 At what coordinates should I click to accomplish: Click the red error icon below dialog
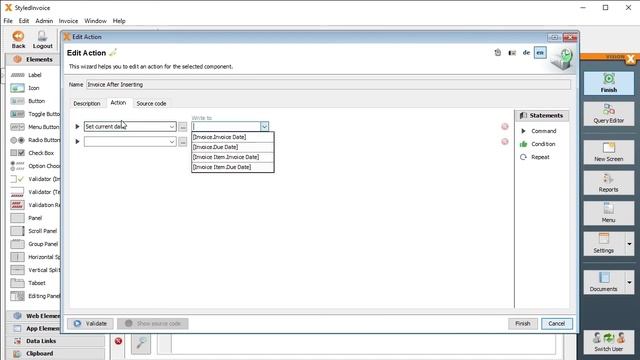tap(118, 341)
